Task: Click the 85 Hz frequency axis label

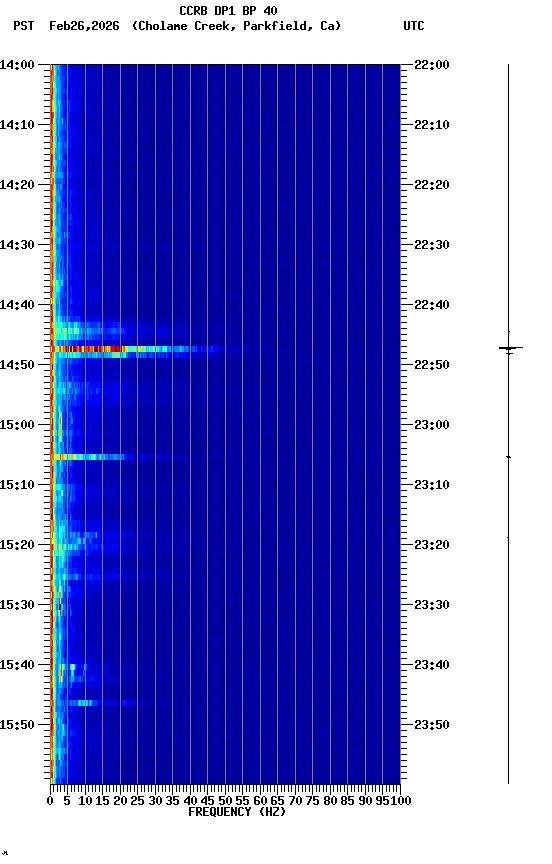Action: 347,801
